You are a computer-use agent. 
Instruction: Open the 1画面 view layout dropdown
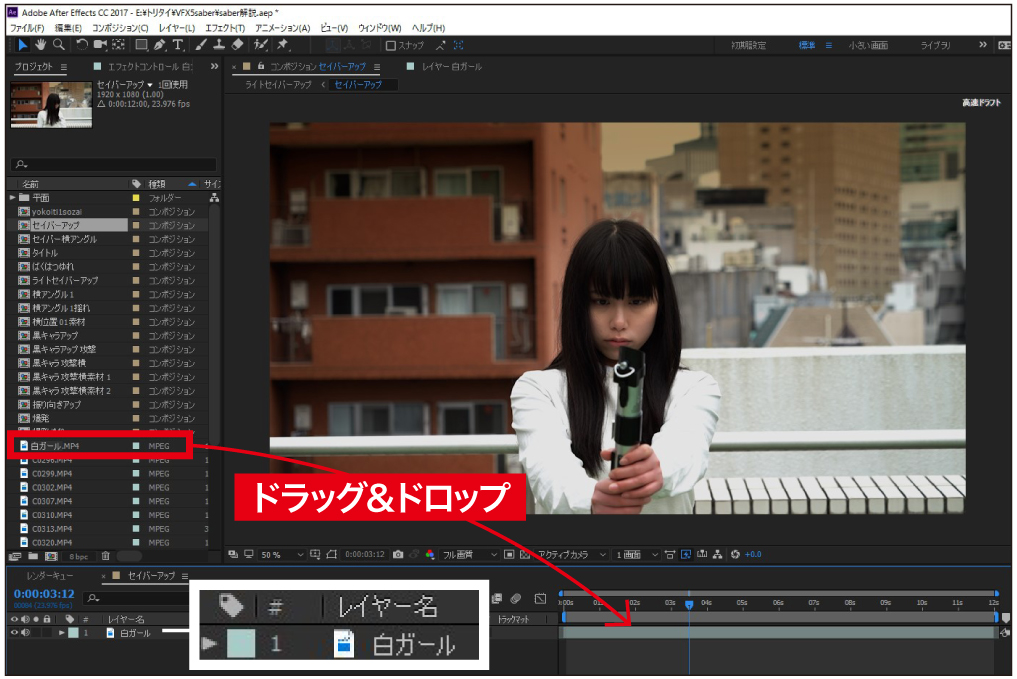click(x=636, y=554)
